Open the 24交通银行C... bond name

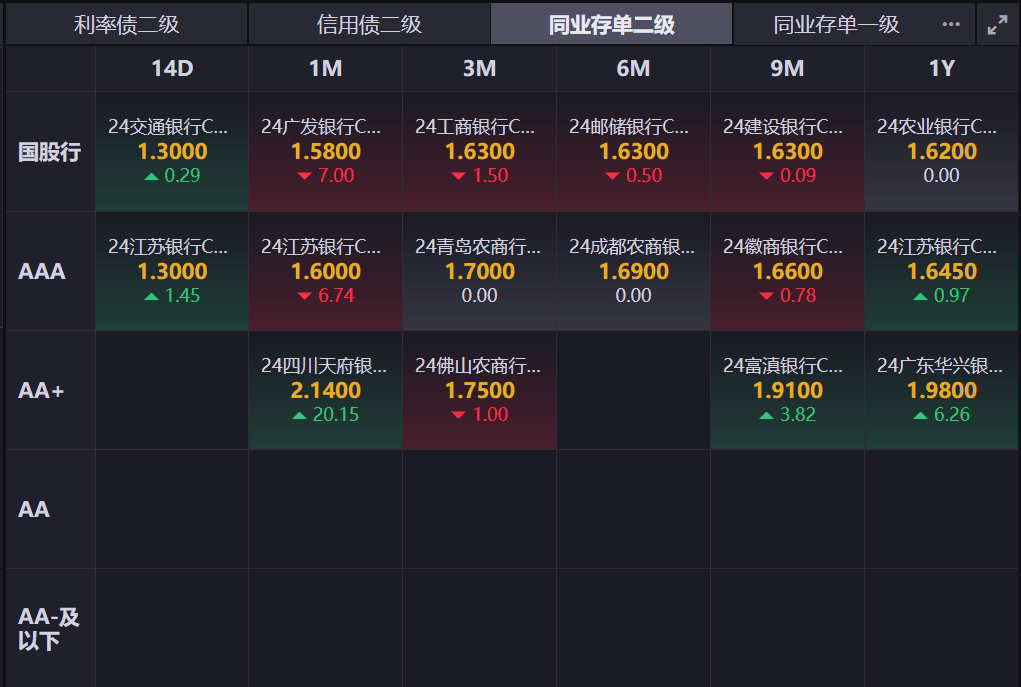168,126
